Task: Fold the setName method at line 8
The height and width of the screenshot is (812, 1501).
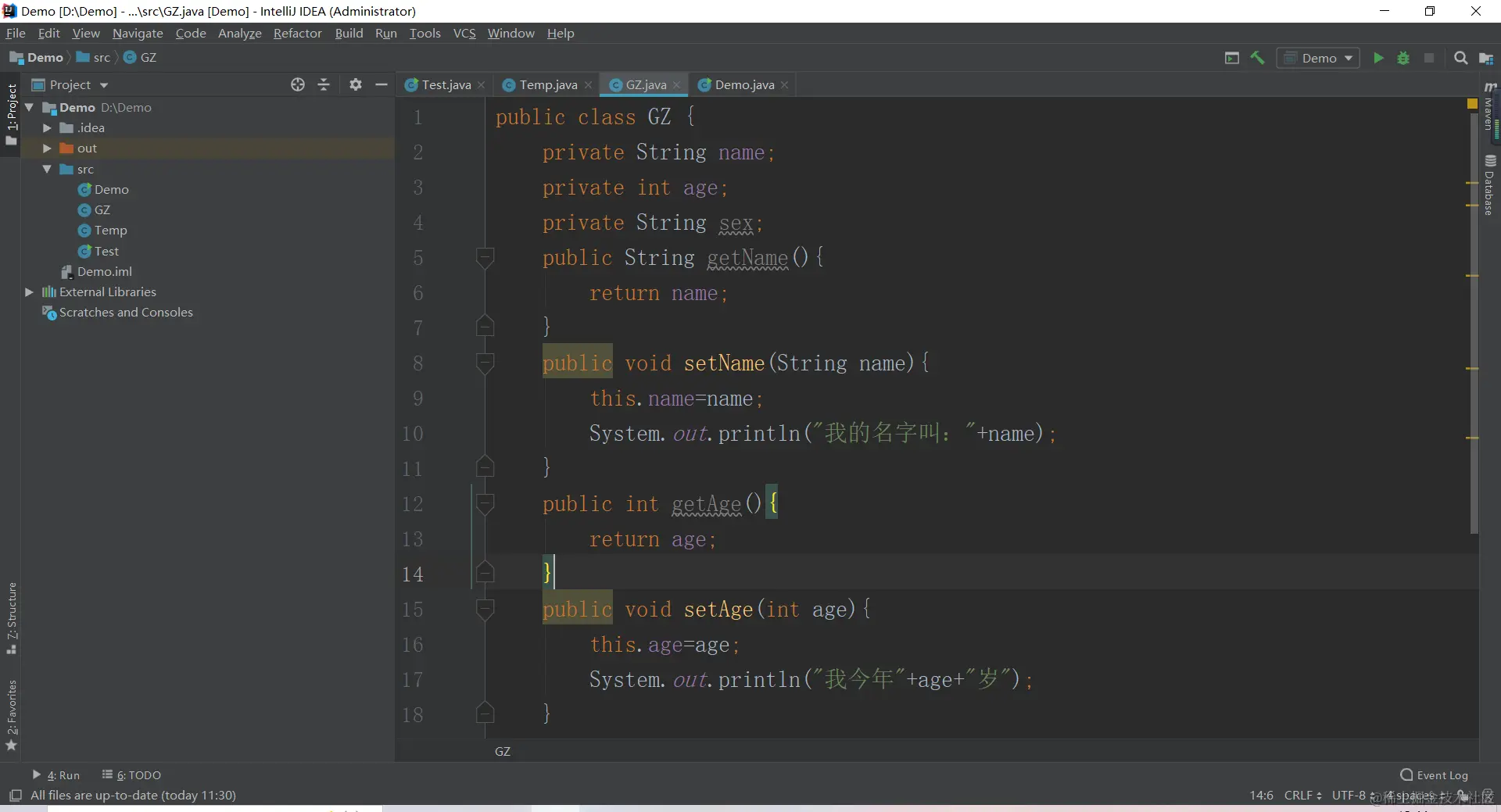Action: click(x=485, y=363)
